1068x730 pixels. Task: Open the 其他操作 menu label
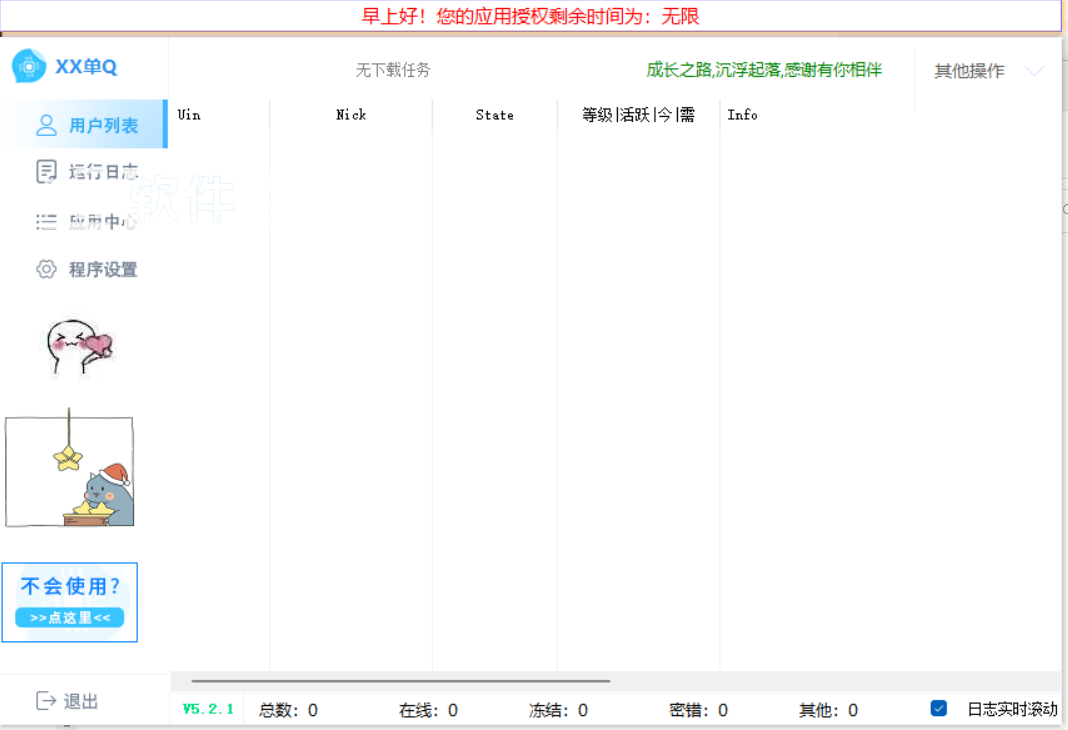click(968, 71)
